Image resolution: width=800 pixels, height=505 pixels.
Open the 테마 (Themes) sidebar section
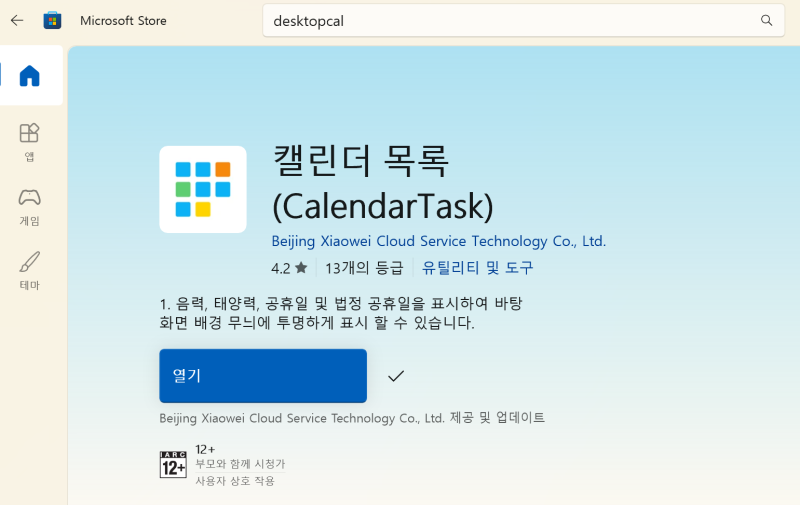pos(30,271)
